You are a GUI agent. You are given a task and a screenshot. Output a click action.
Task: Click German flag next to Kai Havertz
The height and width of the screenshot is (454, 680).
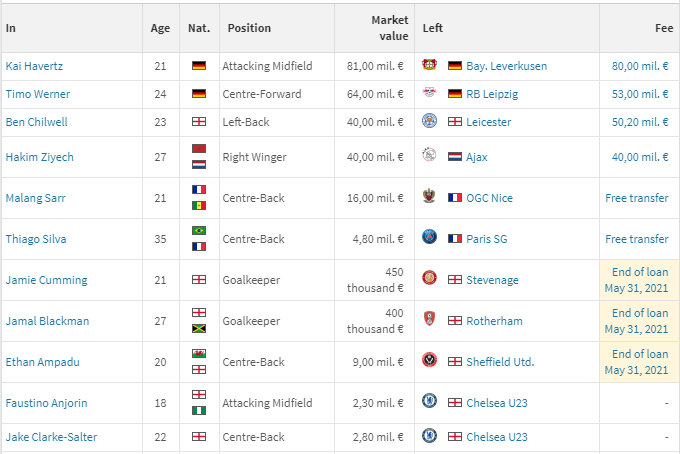pos(199,66)
